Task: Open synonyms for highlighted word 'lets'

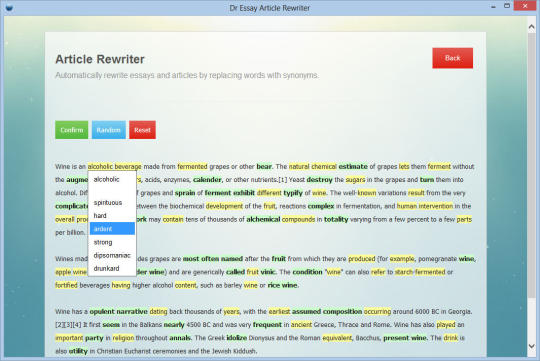Action: coord(404,166)
